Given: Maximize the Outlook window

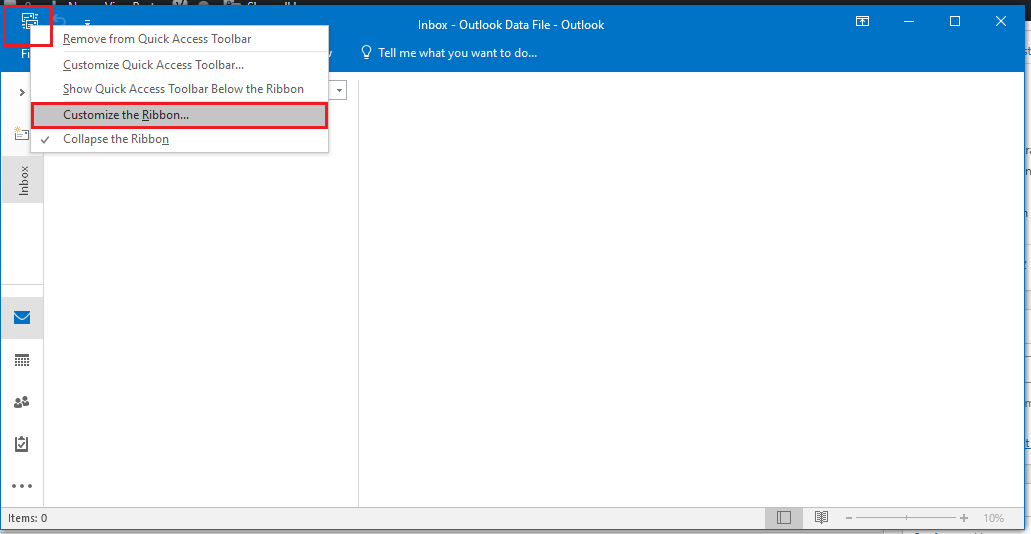Looking at the screenshot, I should click(x=955, y=22).
